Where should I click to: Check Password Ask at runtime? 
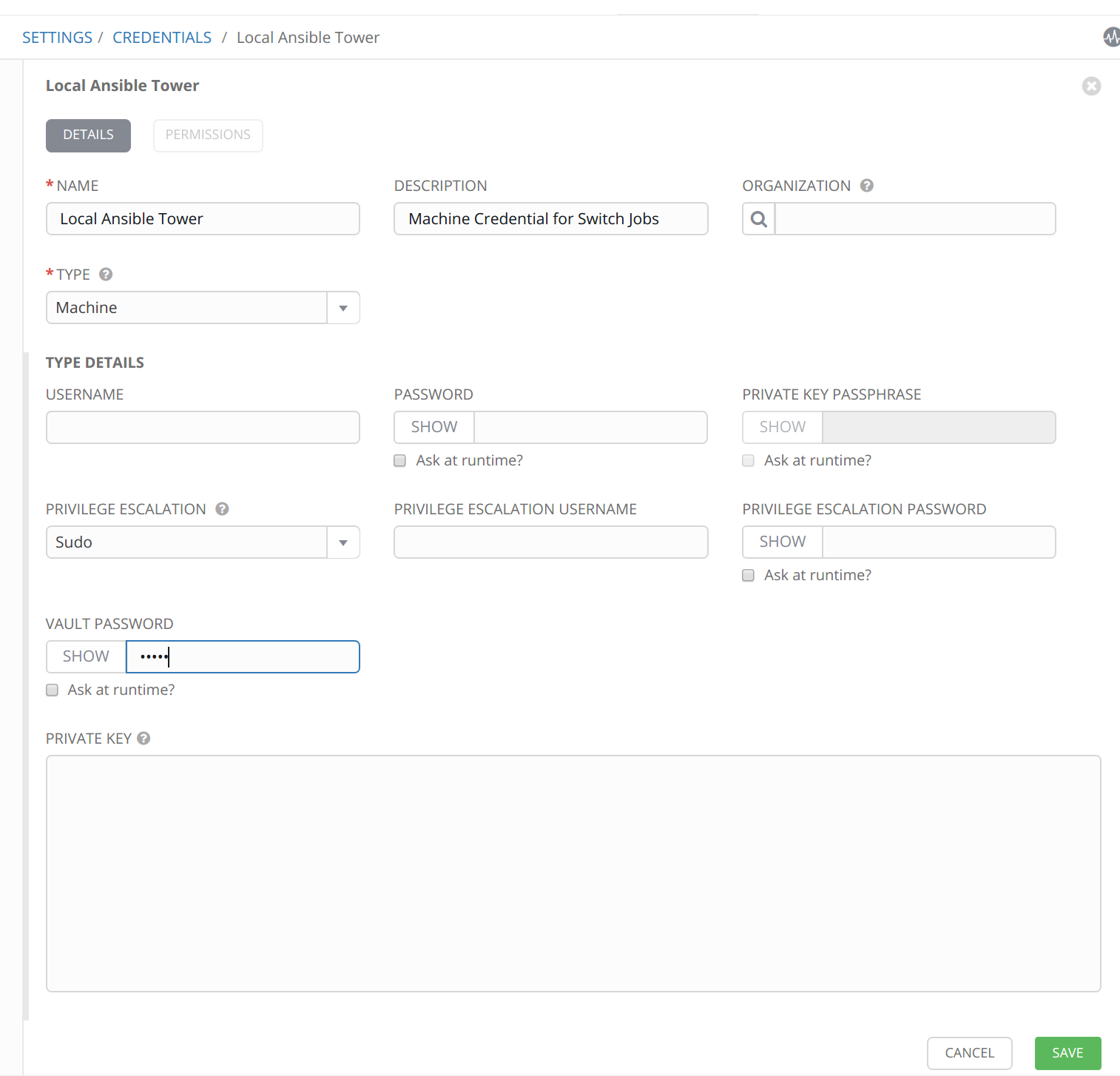coord(400,460)
